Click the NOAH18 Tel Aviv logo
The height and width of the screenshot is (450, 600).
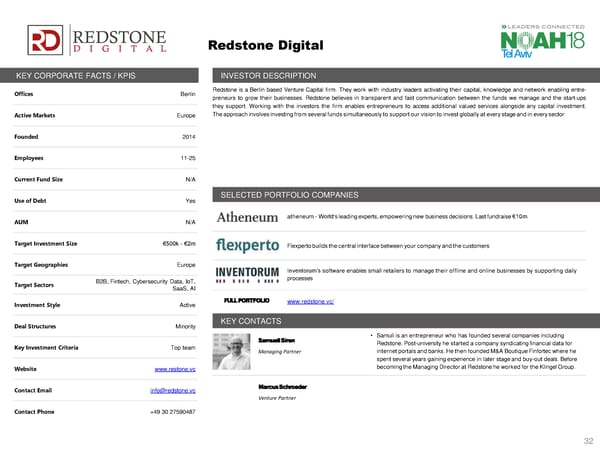[x=536, y=42]
